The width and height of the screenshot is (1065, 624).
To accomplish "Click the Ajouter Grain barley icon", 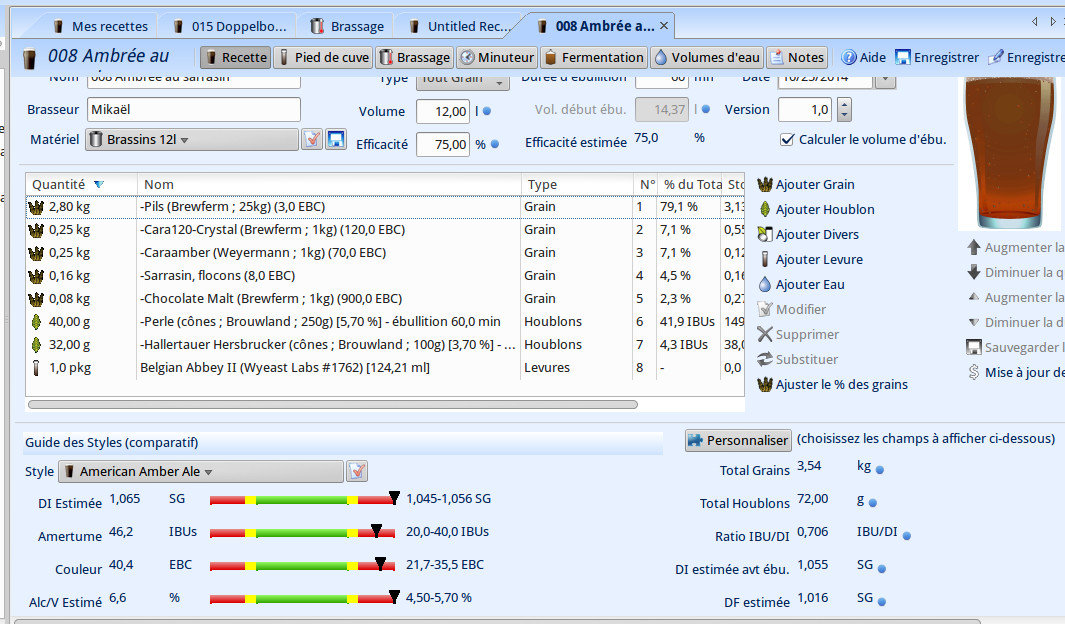I will point(765,184).
